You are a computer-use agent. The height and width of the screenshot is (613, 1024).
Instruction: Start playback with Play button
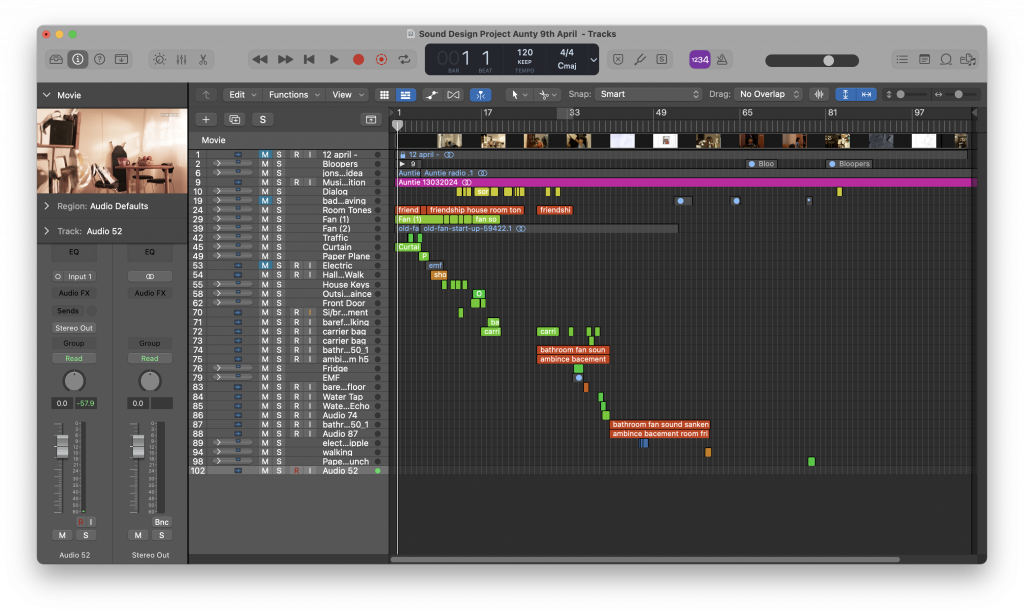334,59
